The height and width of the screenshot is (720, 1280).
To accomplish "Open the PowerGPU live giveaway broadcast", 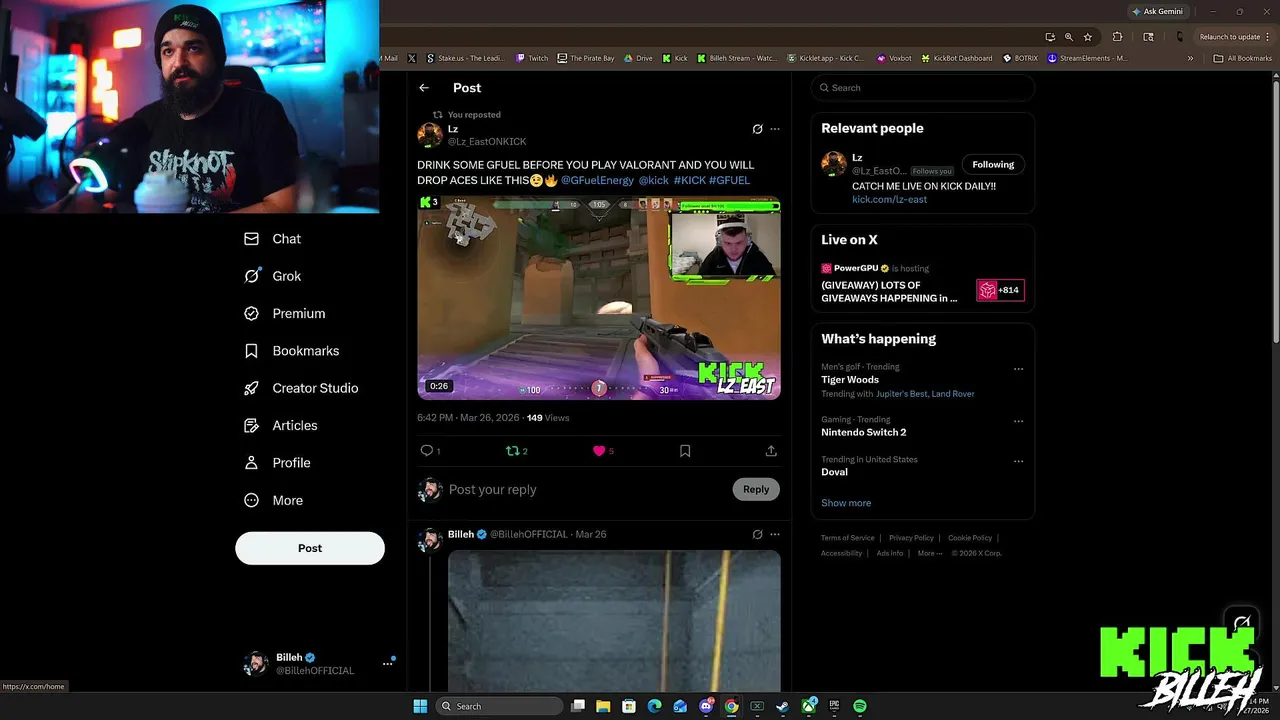I will (x=889, y=291).
